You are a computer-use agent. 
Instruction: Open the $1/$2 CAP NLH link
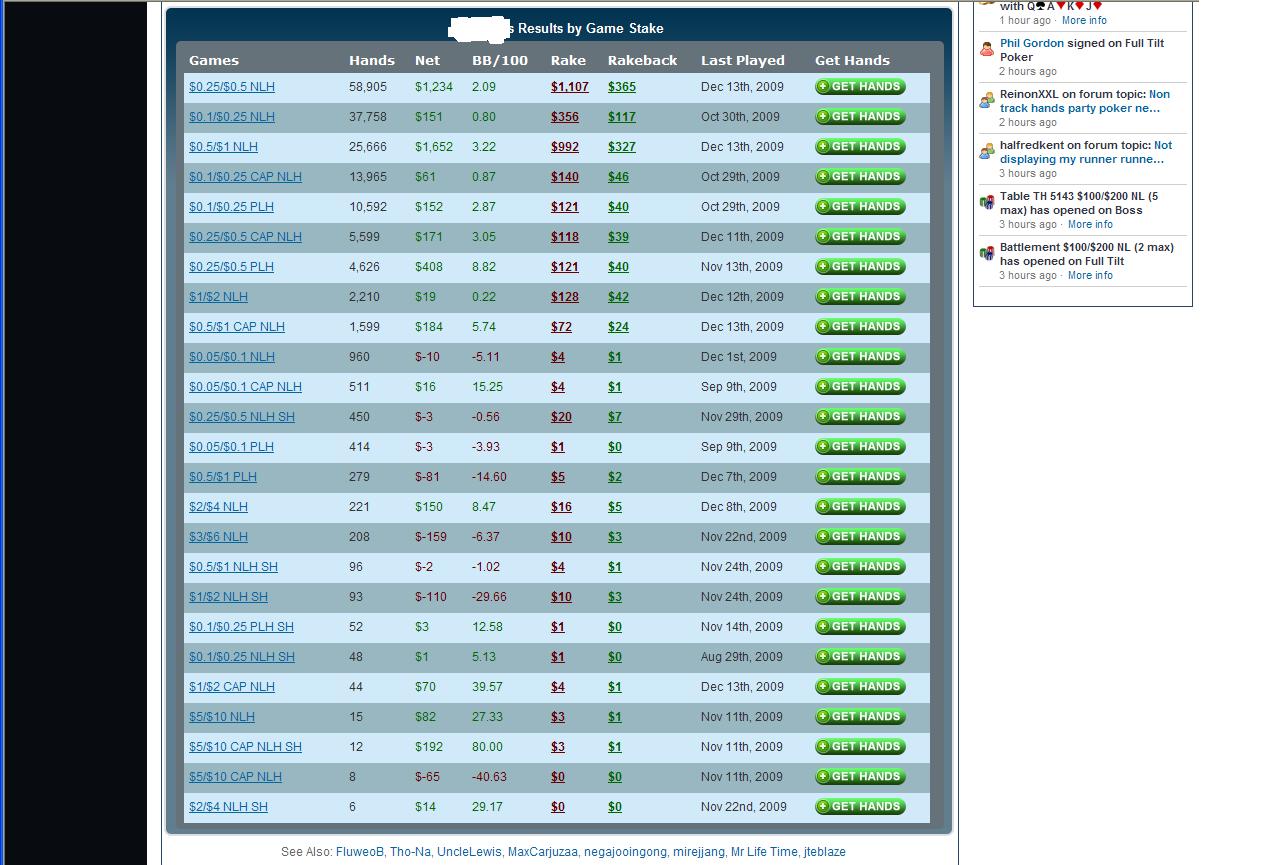[x=231, y=687]
